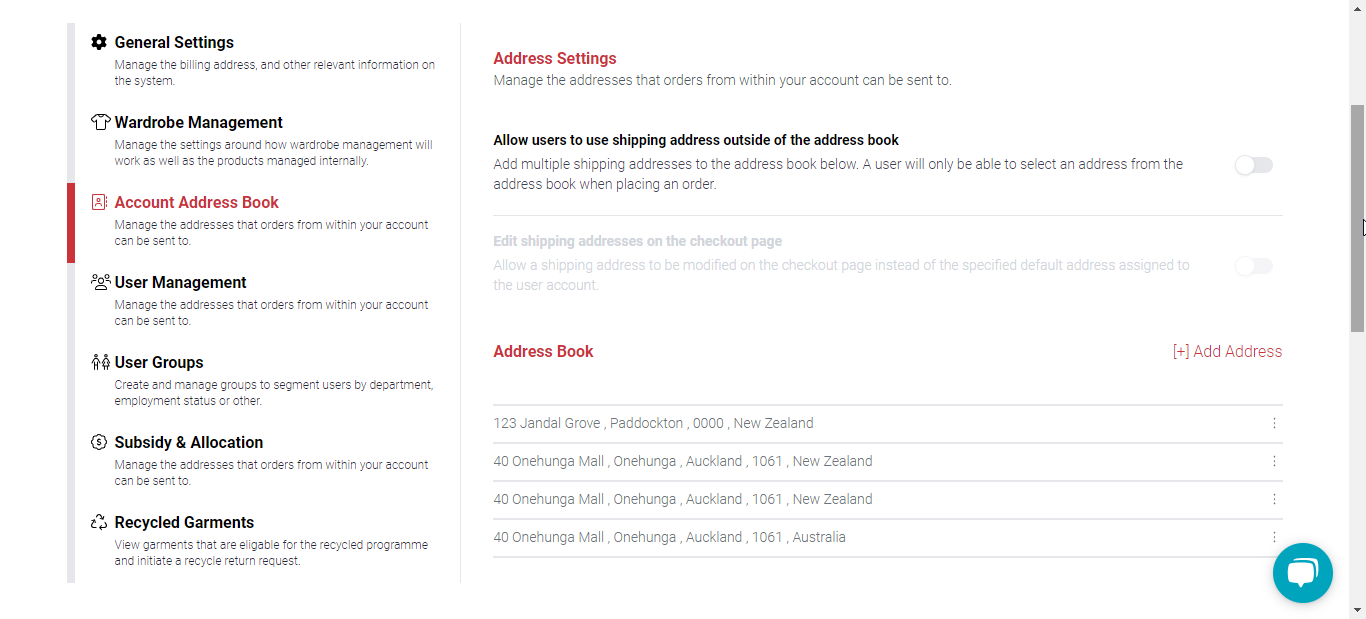Open the chat support bubble
This screenshot has width=1366, height=619.
tap(1302, 573)
